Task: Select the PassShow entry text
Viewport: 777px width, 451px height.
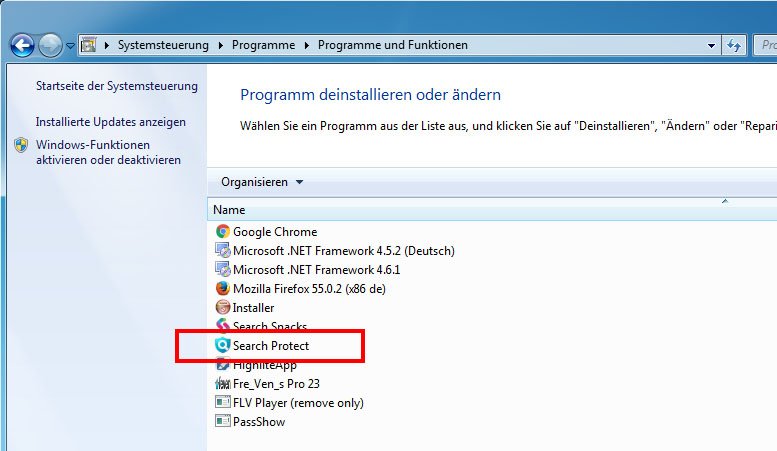Action: [259, 422]
